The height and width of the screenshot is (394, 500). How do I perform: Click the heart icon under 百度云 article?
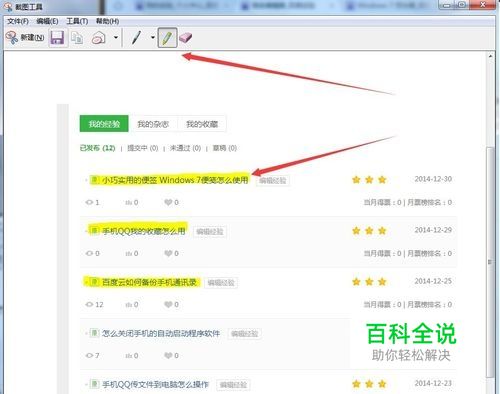tap(168, 304)
